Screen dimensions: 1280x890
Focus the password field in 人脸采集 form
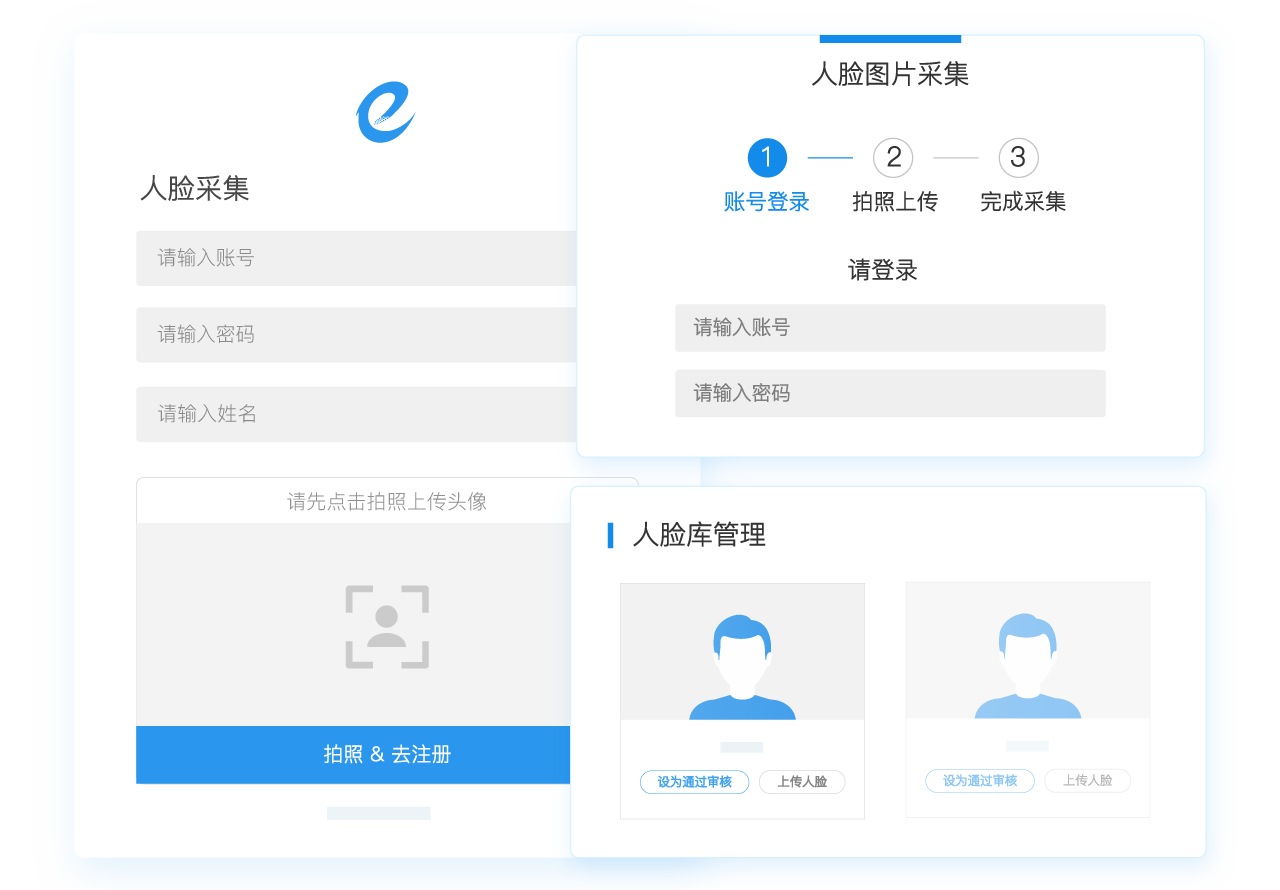(356, 335)
